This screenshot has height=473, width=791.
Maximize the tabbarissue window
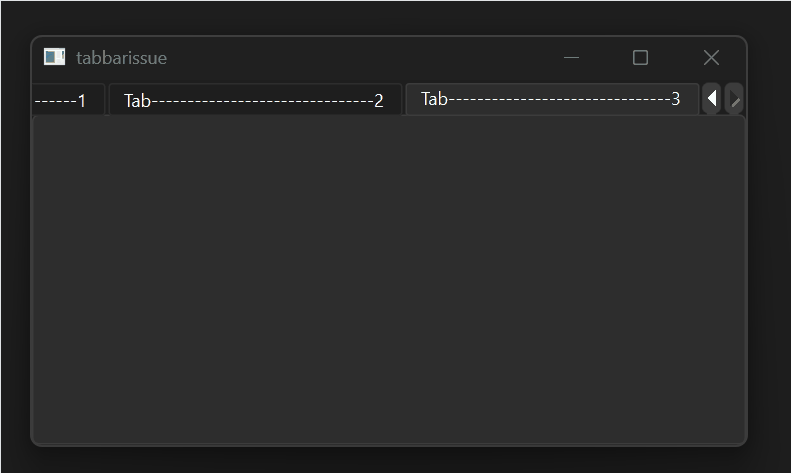(640, 57)
